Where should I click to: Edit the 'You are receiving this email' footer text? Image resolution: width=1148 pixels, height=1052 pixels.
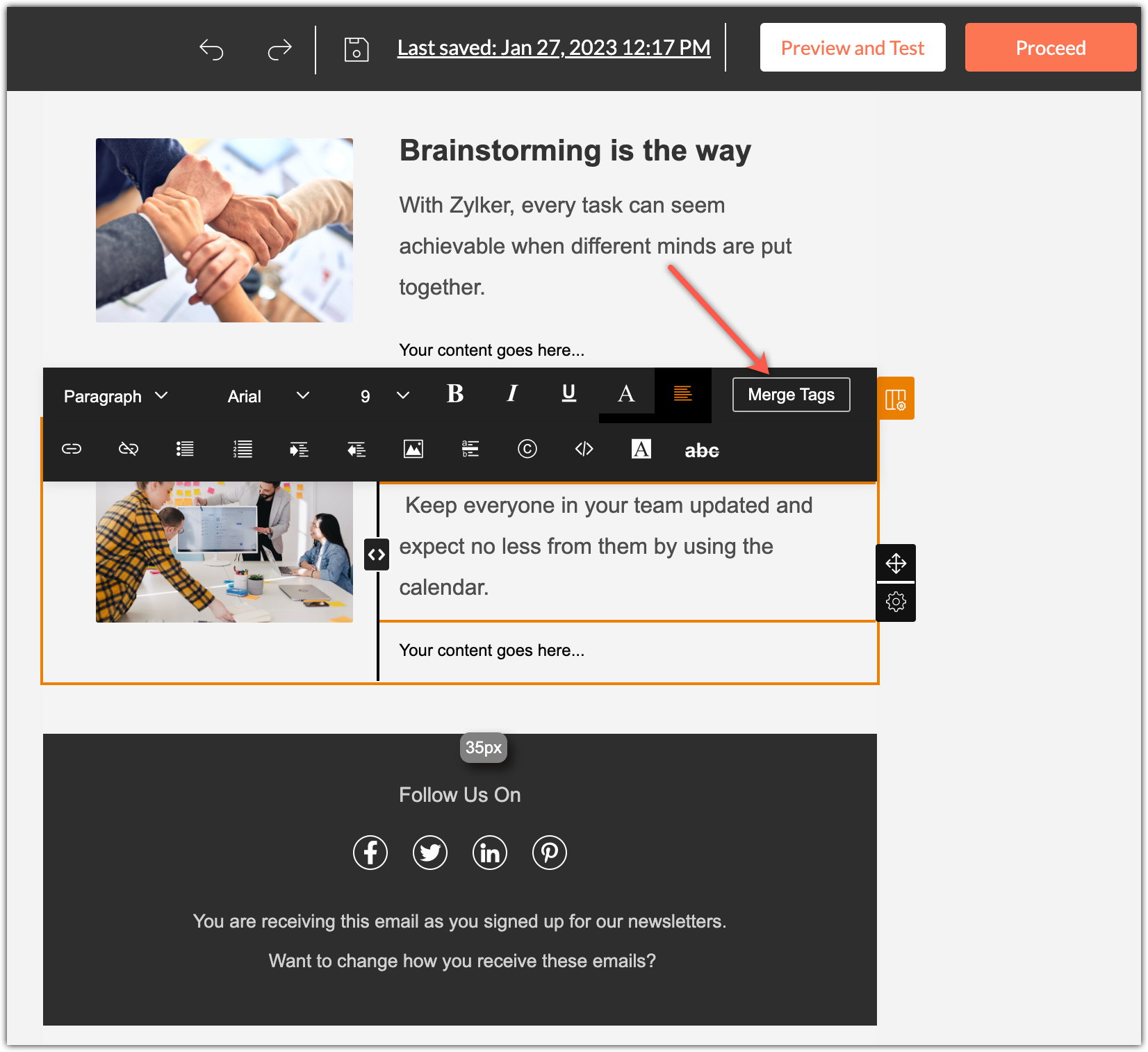pyautogui.click(x=460, y=921)
